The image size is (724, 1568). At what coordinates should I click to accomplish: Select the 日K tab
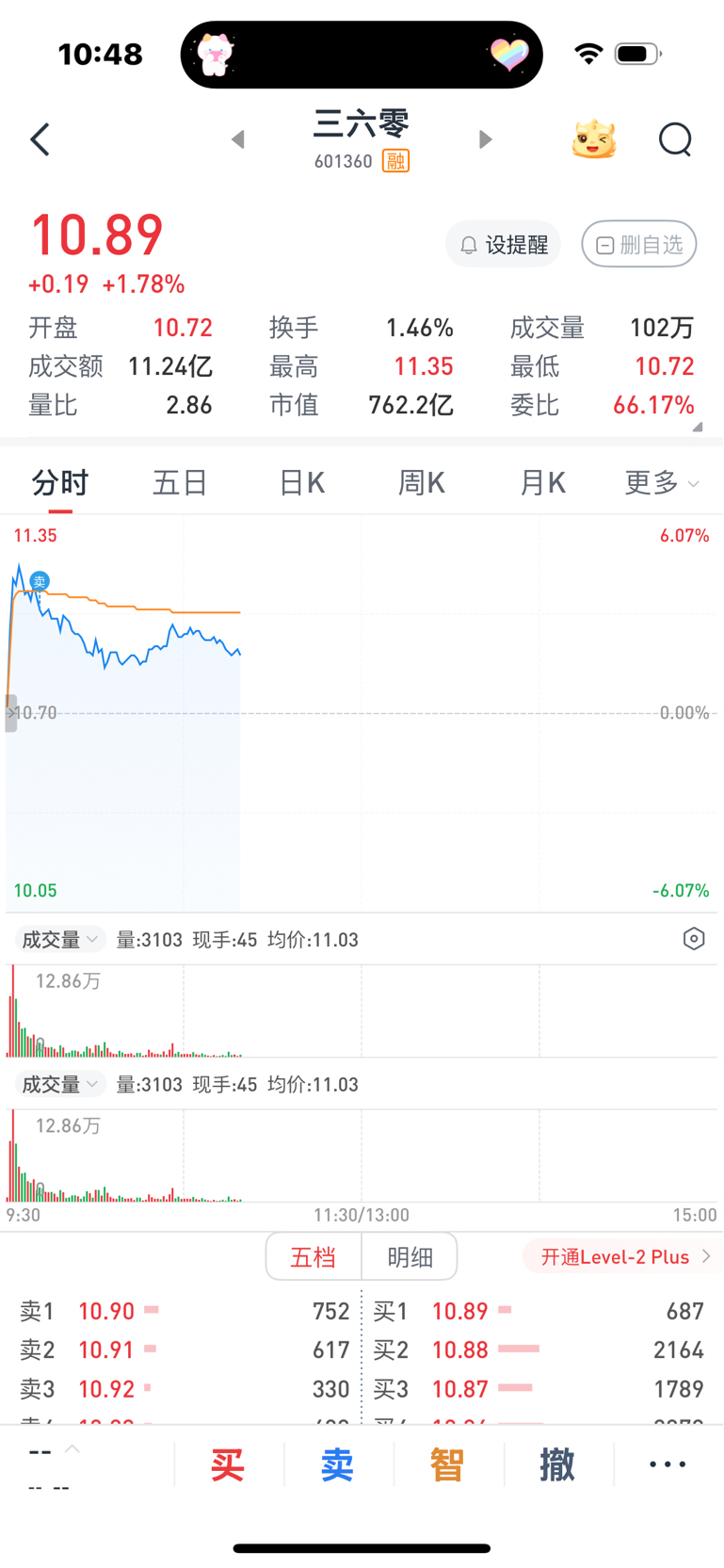coord(301,483)
